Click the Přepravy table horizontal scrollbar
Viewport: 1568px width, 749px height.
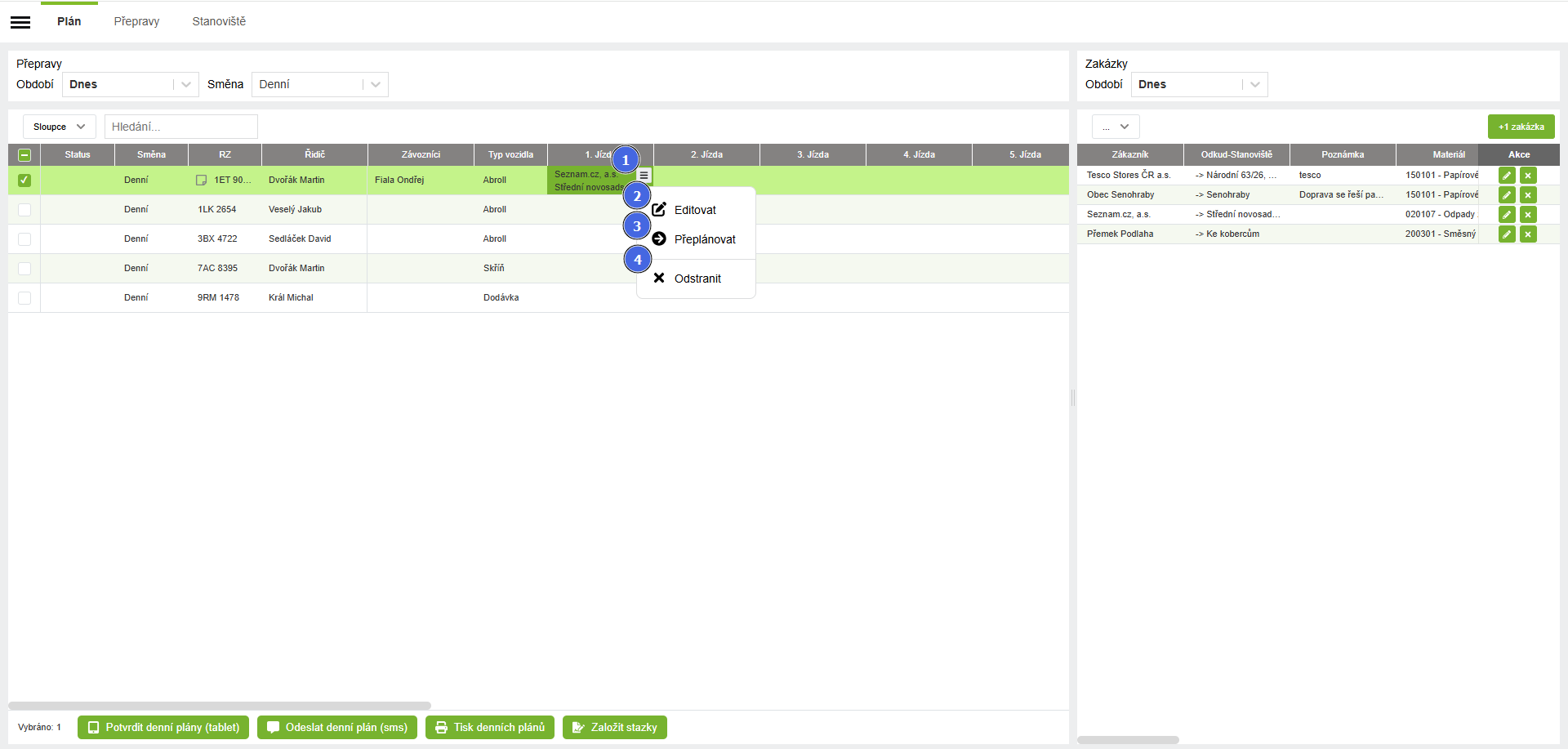pyautogui.click(x=220, y=706)
